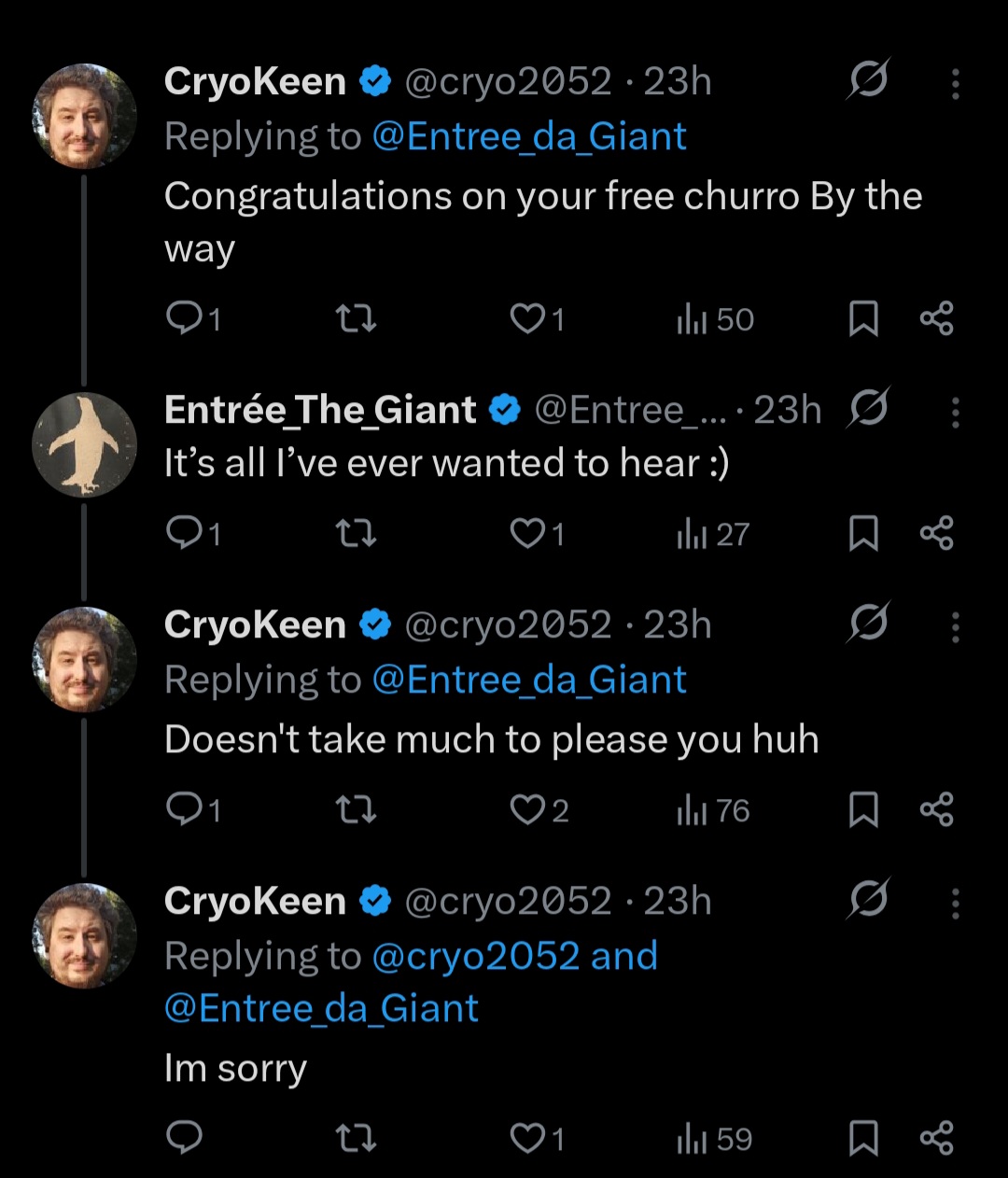The height and width of the screenshot is (1178, 1008).
Task: Share the "Doesn't take much" tweet
Action: 936,810
